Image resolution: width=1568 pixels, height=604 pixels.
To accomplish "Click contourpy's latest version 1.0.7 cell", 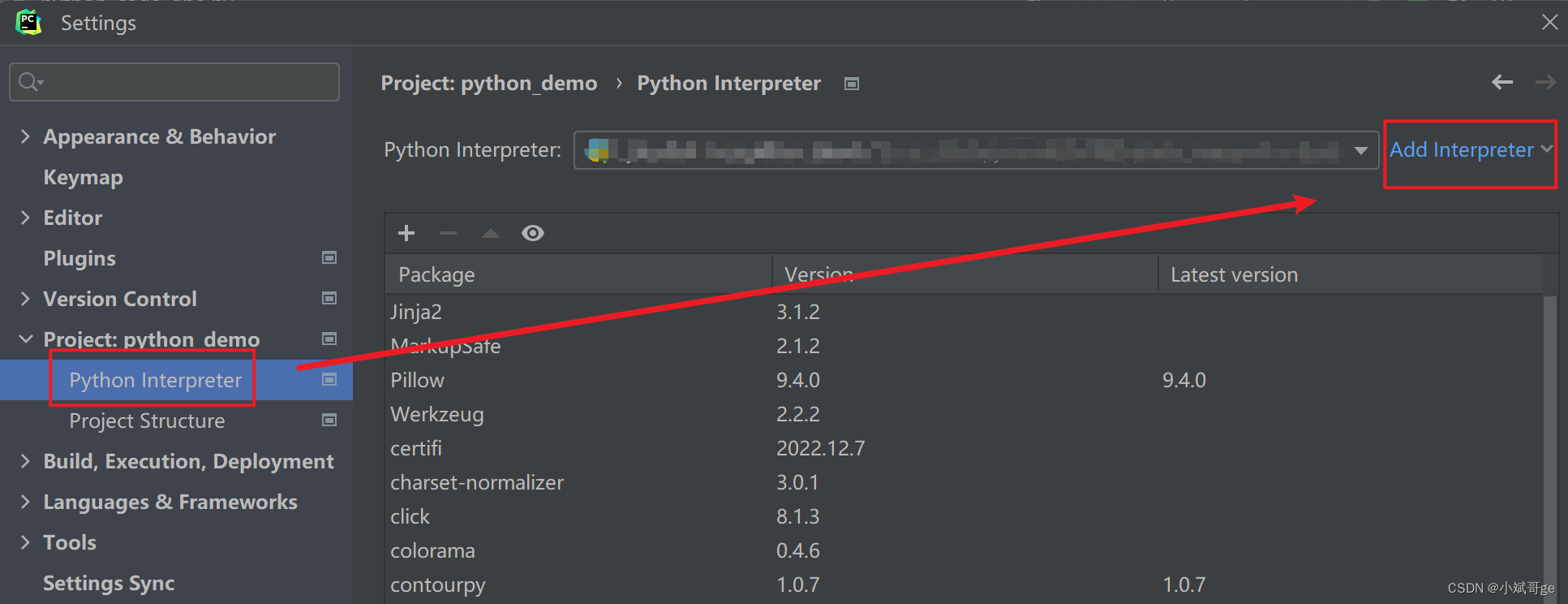I will click(x=1184, y=585).
